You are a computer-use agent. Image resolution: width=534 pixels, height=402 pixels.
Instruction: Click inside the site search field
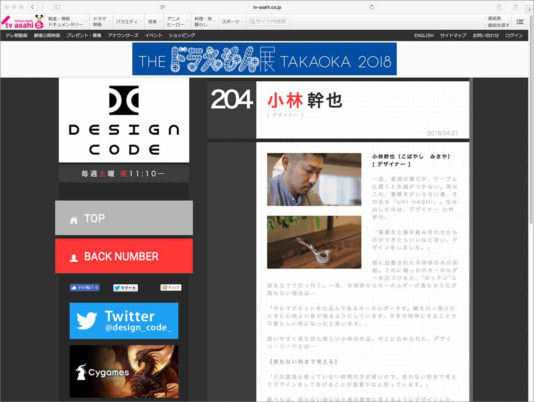(x=269, y=21)
